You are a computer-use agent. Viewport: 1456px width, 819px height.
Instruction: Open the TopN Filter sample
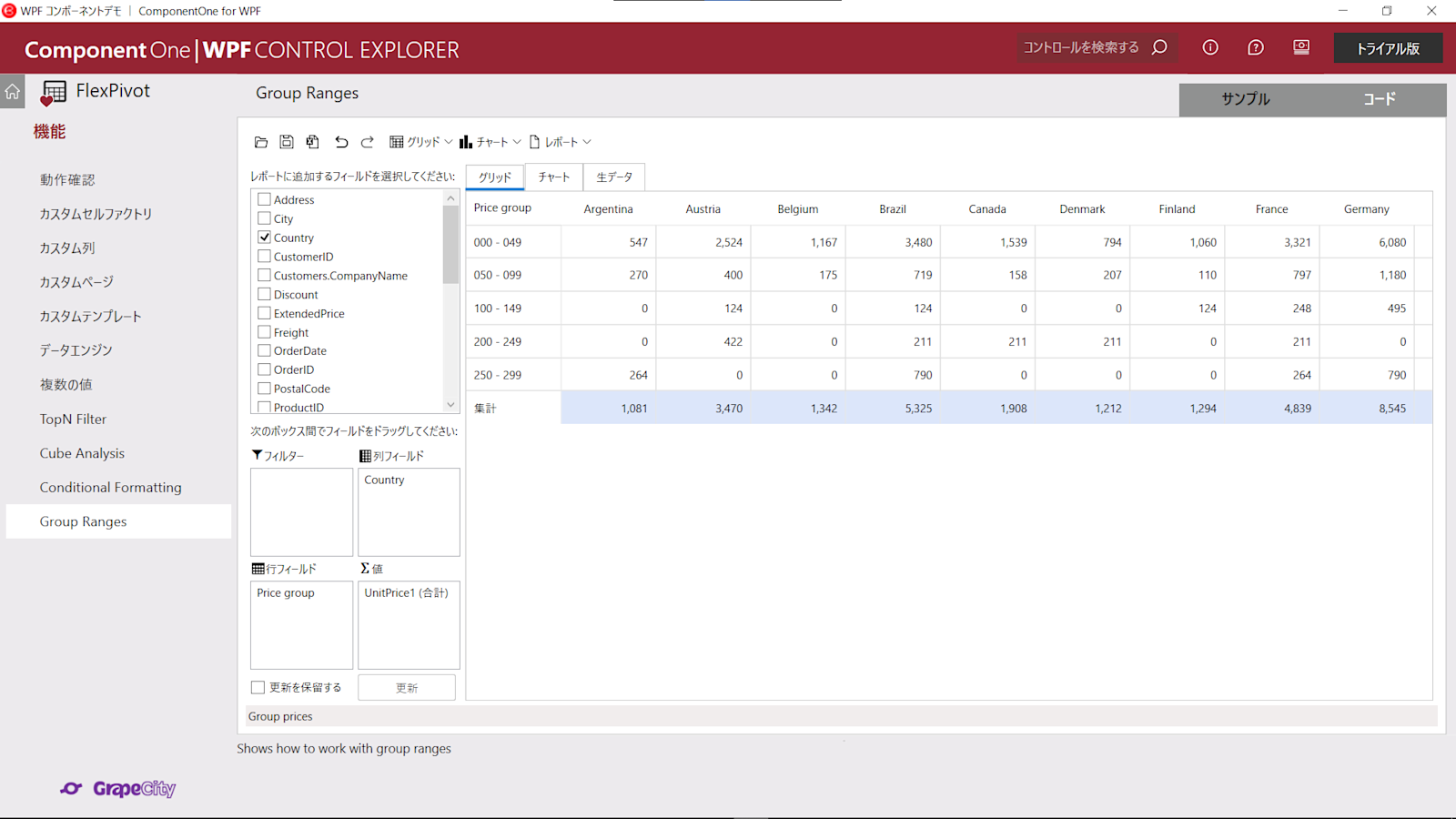click(x=73, y=420)
